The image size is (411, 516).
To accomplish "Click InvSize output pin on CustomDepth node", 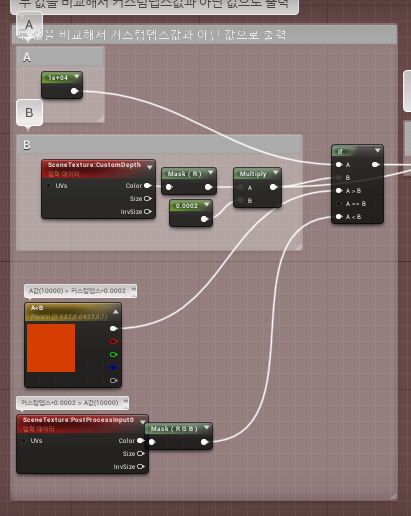I will point(148,212).
